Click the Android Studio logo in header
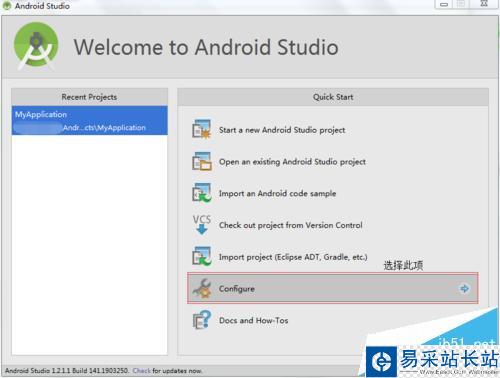 click(x=36, y=46)
